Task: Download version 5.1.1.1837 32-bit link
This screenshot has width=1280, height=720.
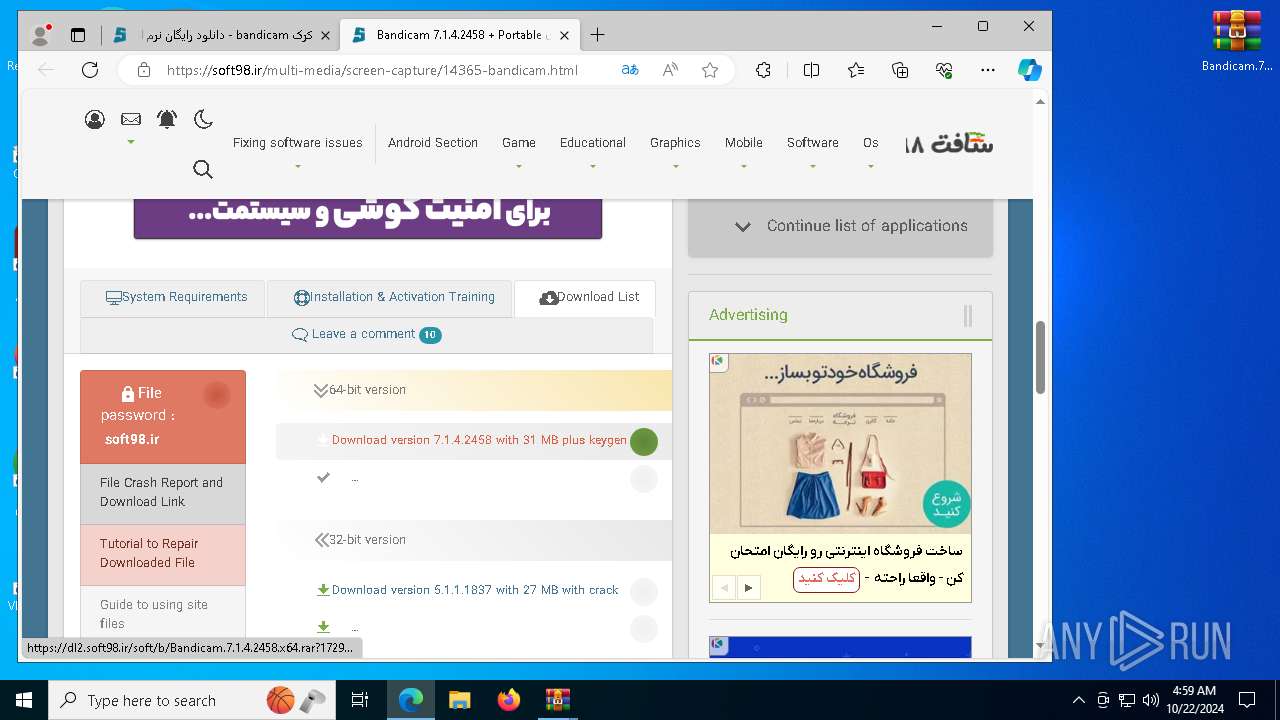Action: coord(475,590)
